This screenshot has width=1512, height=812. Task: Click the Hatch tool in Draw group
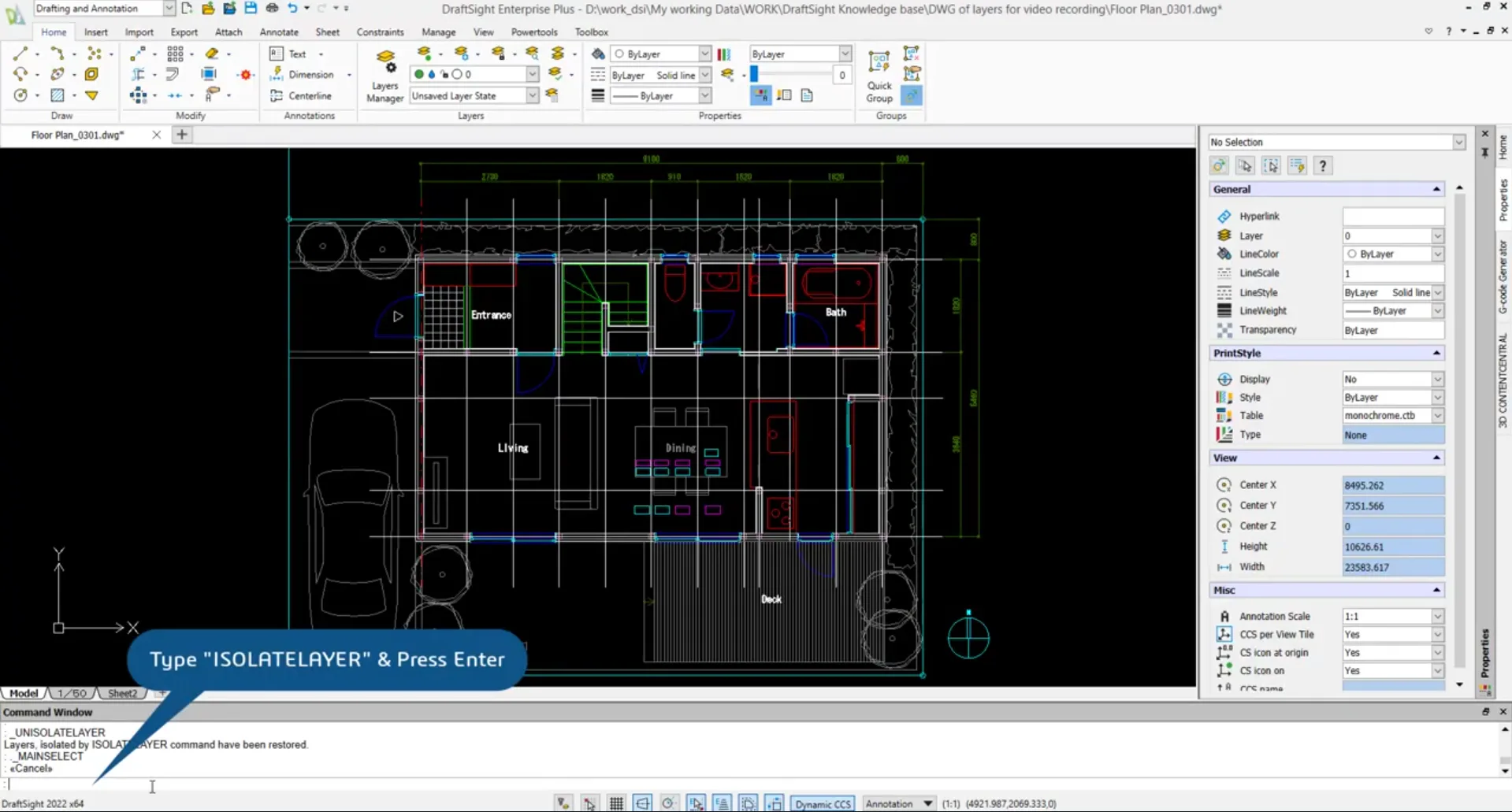pyautogui.click(x=58, y=95)
